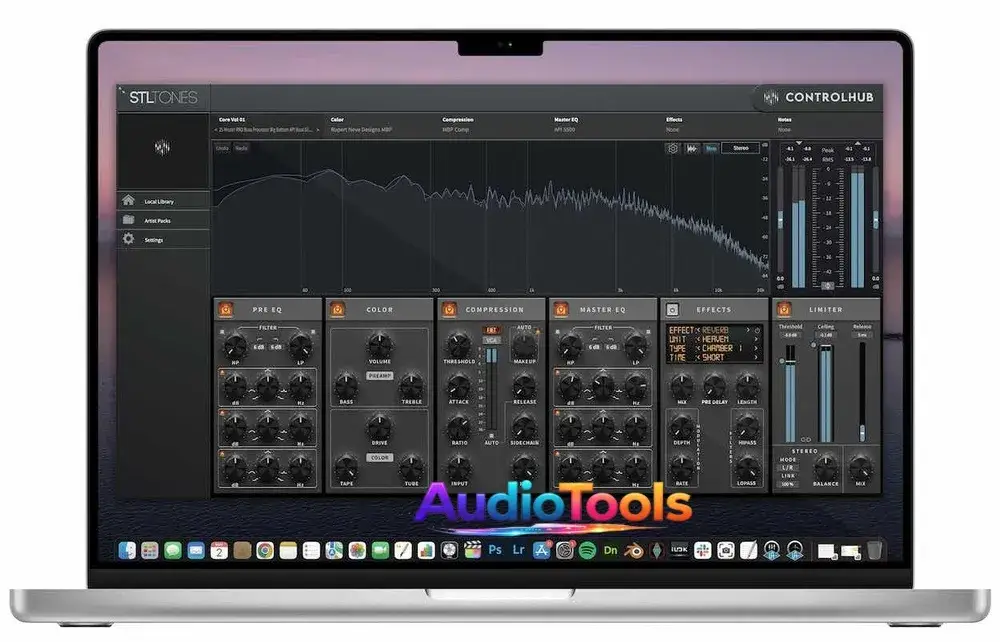Activate the FAT button in Compression

point(492,328)
